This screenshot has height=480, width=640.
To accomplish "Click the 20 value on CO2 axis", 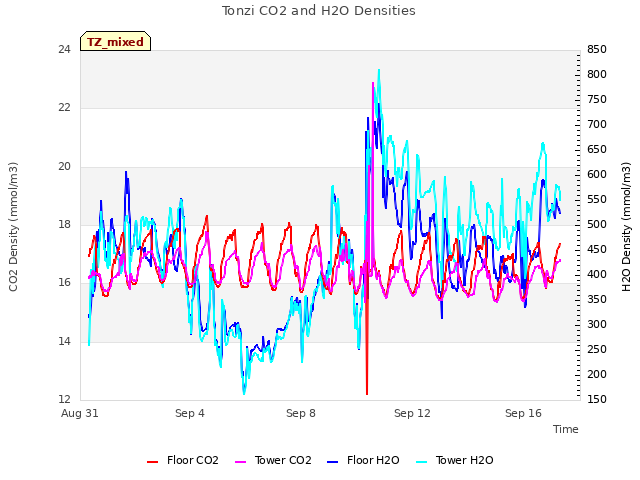I will pyautogui.click(x=64, y=167).
